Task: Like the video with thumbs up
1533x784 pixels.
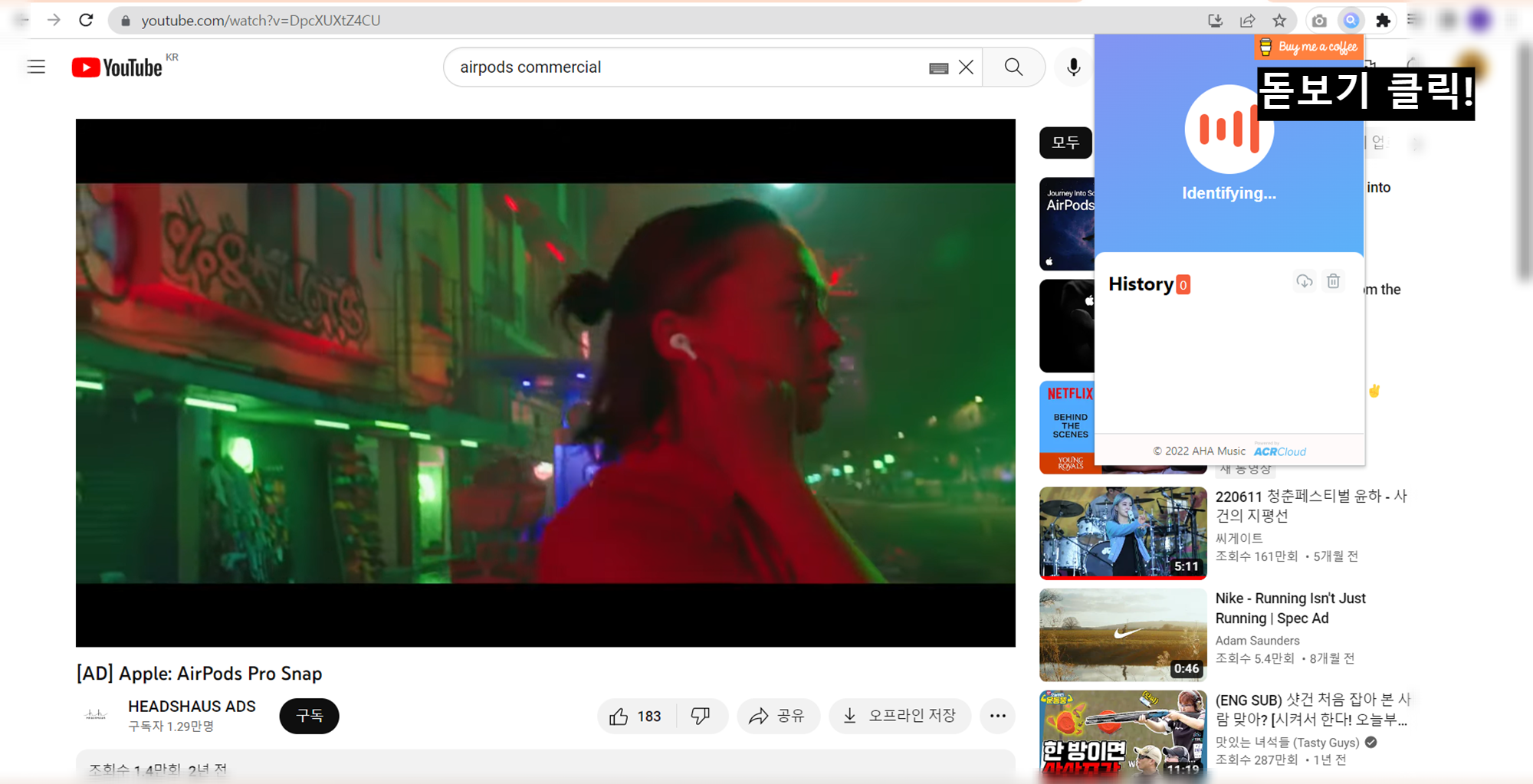Action: pyautogui.click(x=635, y=716)
